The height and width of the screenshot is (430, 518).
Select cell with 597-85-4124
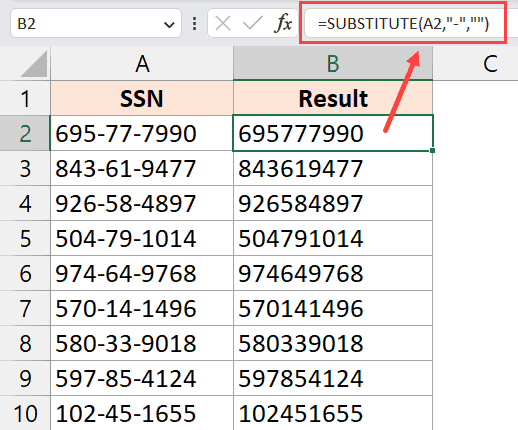point(142,378)
